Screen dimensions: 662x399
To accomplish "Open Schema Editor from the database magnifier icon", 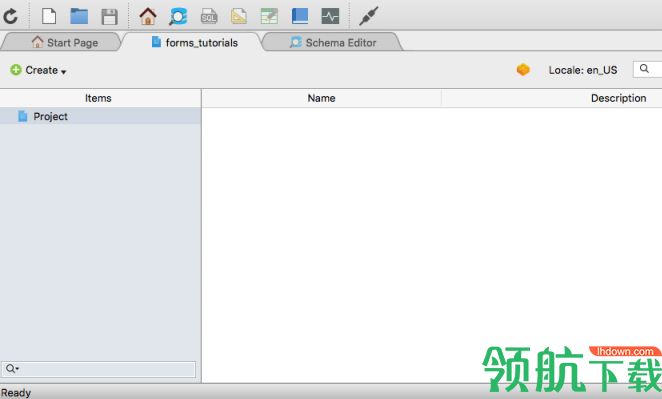I will [x=178, y=16].
